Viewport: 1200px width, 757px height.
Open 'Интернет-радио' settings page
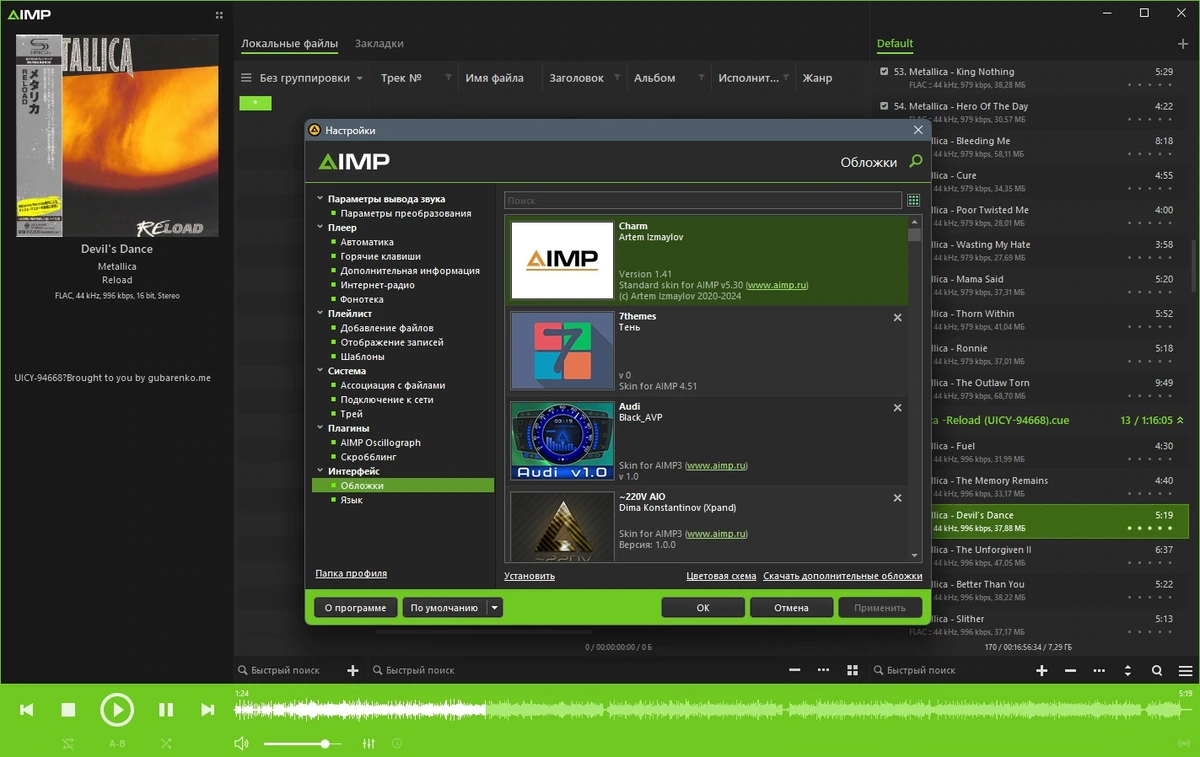(x=377, y=285)
